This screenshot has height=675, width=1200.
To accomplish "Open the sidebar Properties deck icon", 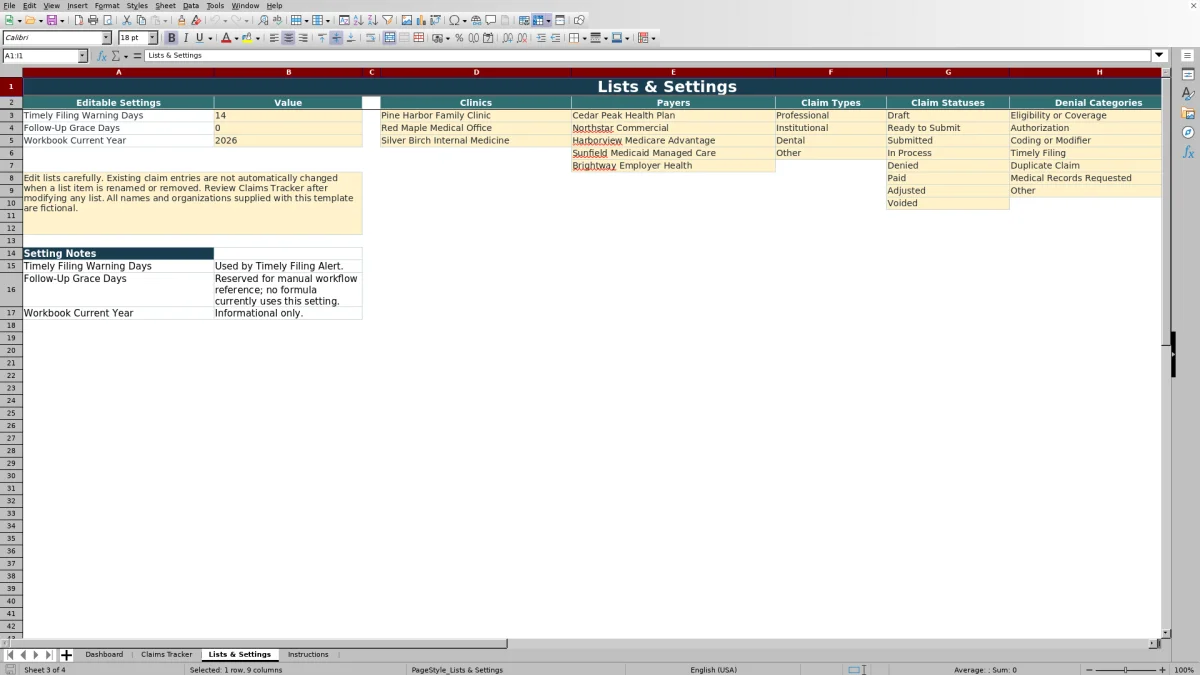I will [1188, 74].
